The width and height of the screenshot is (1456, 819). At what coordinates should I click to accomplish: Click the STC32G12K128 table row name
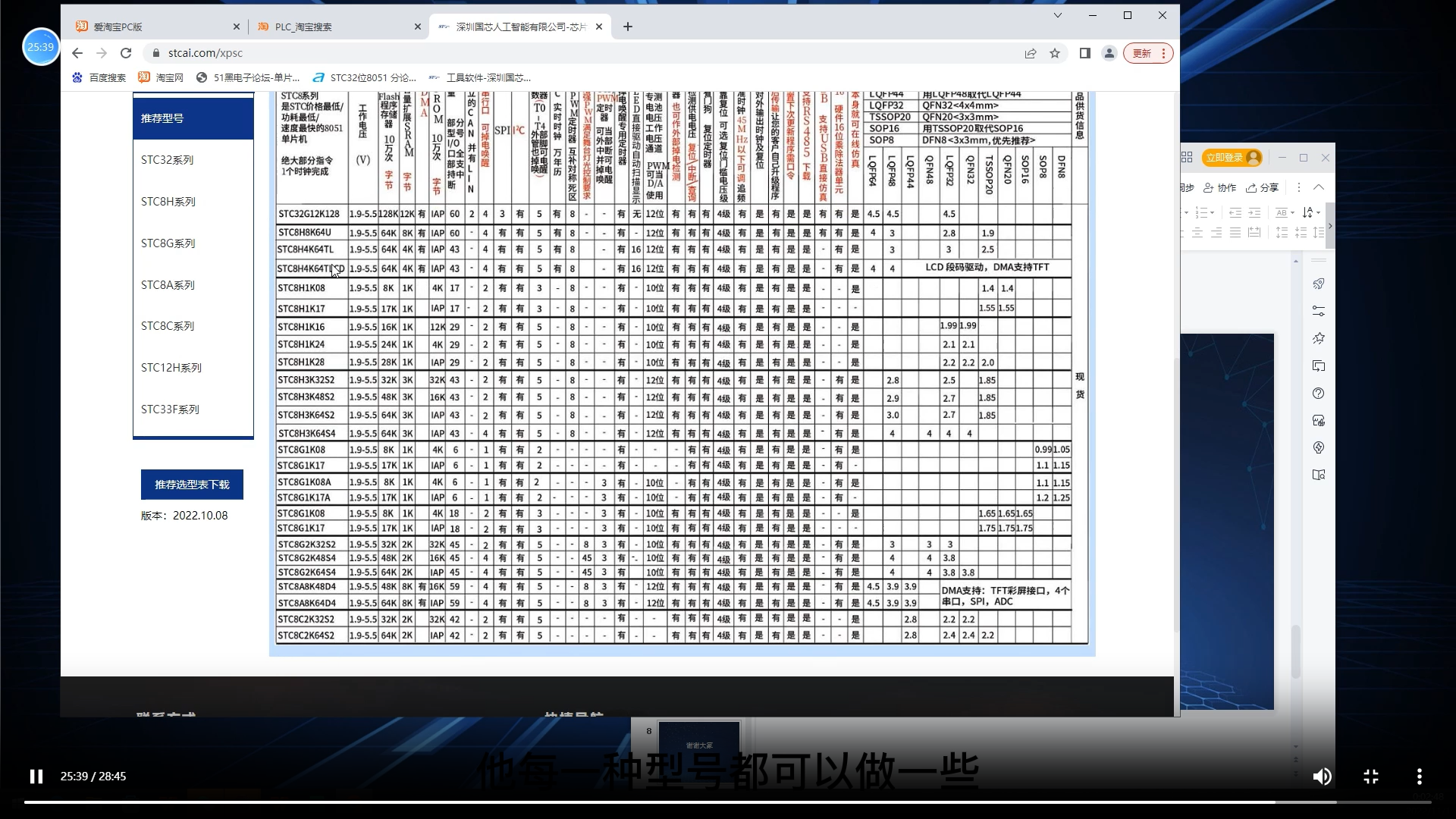(x=309, y=214)
